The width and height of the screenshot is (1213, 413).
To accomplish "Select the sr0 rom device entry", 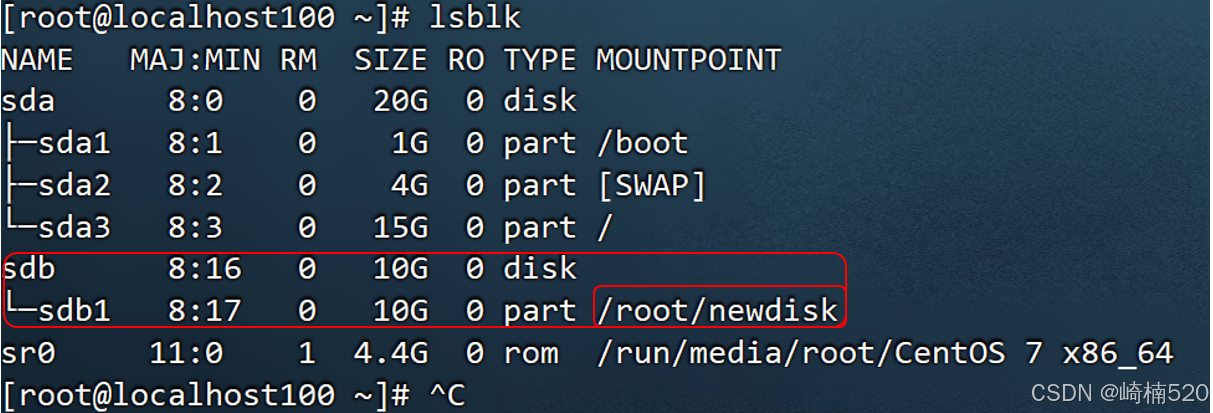I will click(x=29, y=353).
